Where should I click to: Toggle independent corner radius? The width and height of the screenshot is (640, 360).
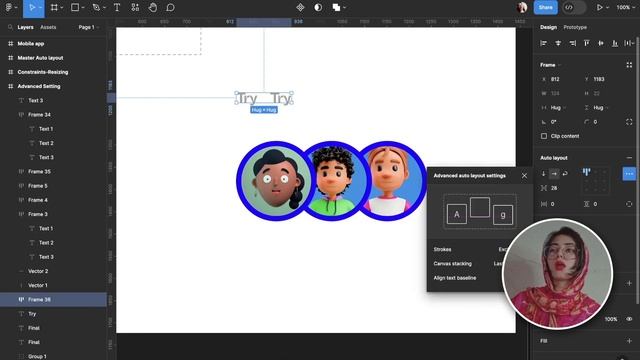(629, 122)
